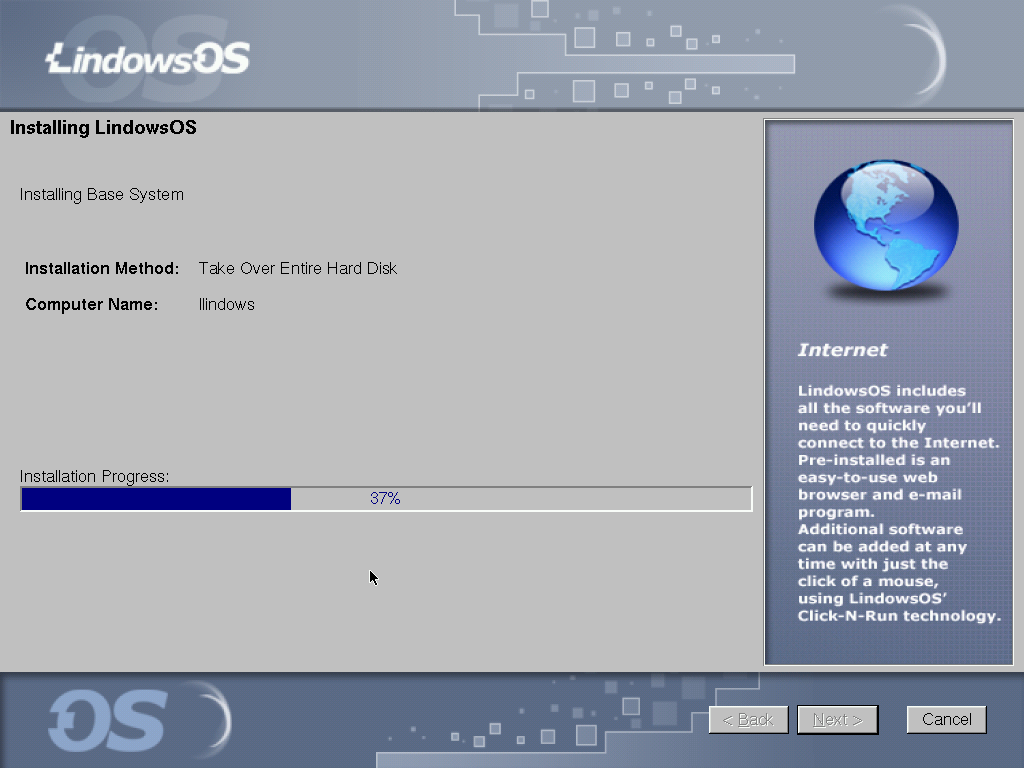Click the 'Computer Name:' label
This screenshot has width=1024, height=768.
click(91, 304)
